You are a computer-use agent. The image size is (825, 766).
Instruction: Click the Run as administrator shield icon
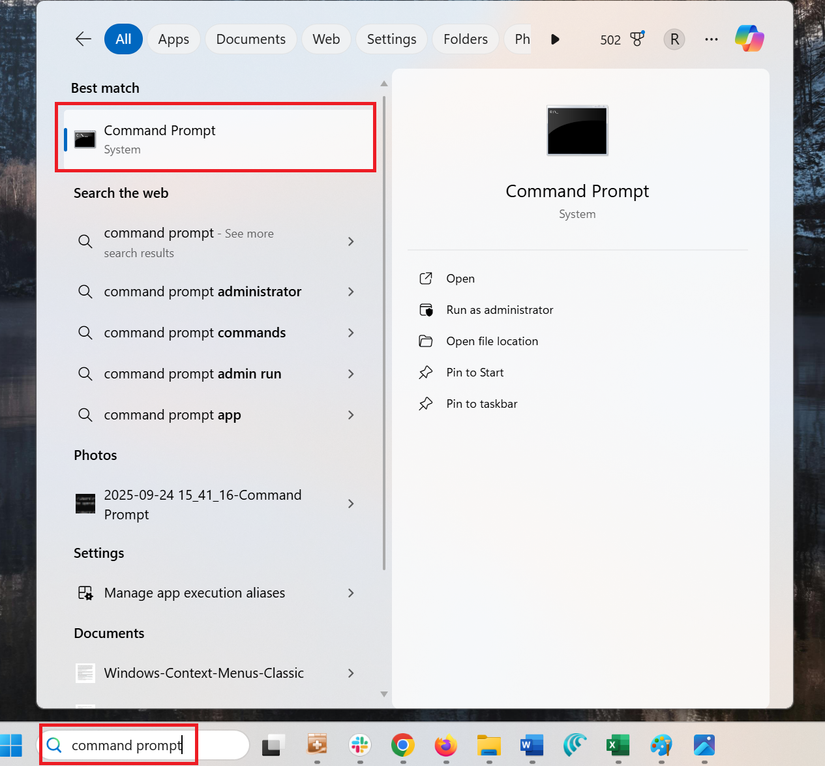[x=426, y=310]
